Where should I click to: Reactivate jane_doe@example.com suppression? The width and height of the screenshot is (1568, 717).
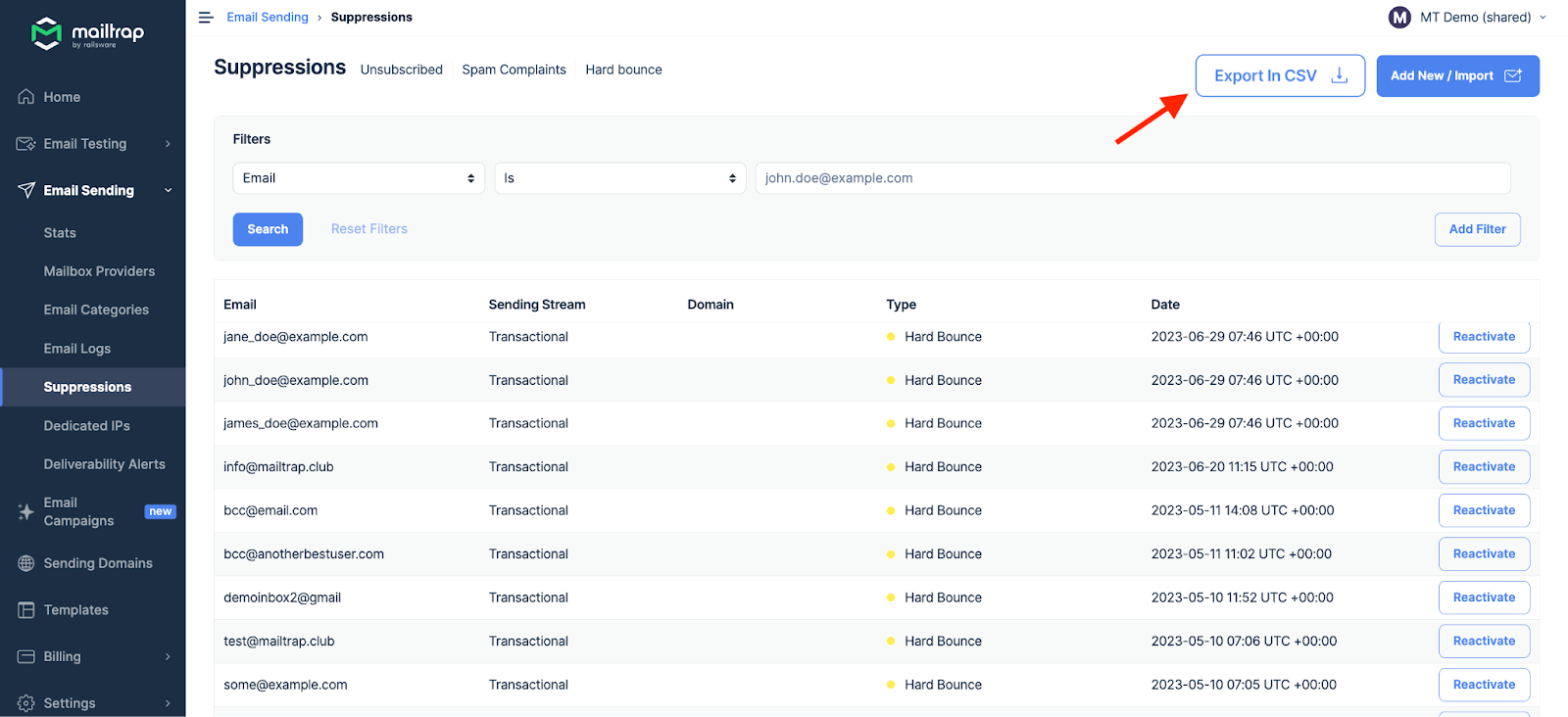click(x=1484, y=337)
